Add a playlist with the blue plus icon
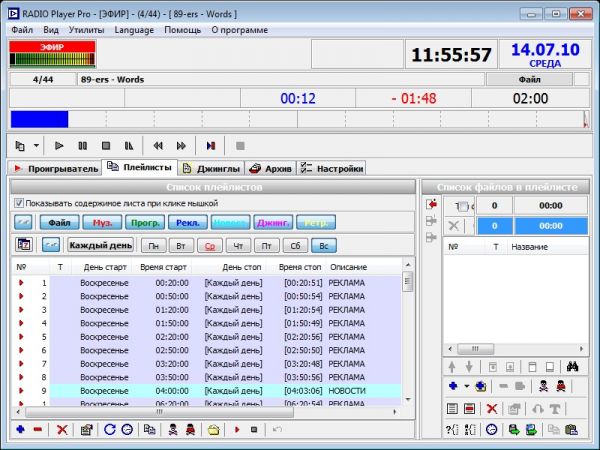Viewport: 600px width, 450px height. (20, 429)
